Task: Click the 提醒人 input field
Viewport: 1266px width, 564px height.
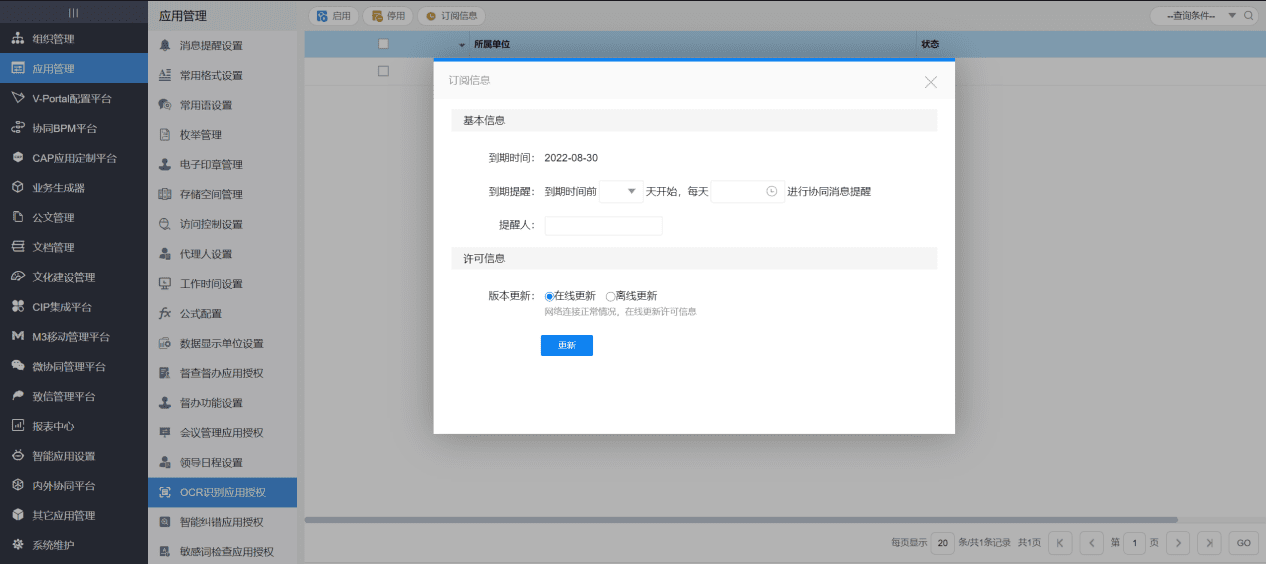Action: 603,225
